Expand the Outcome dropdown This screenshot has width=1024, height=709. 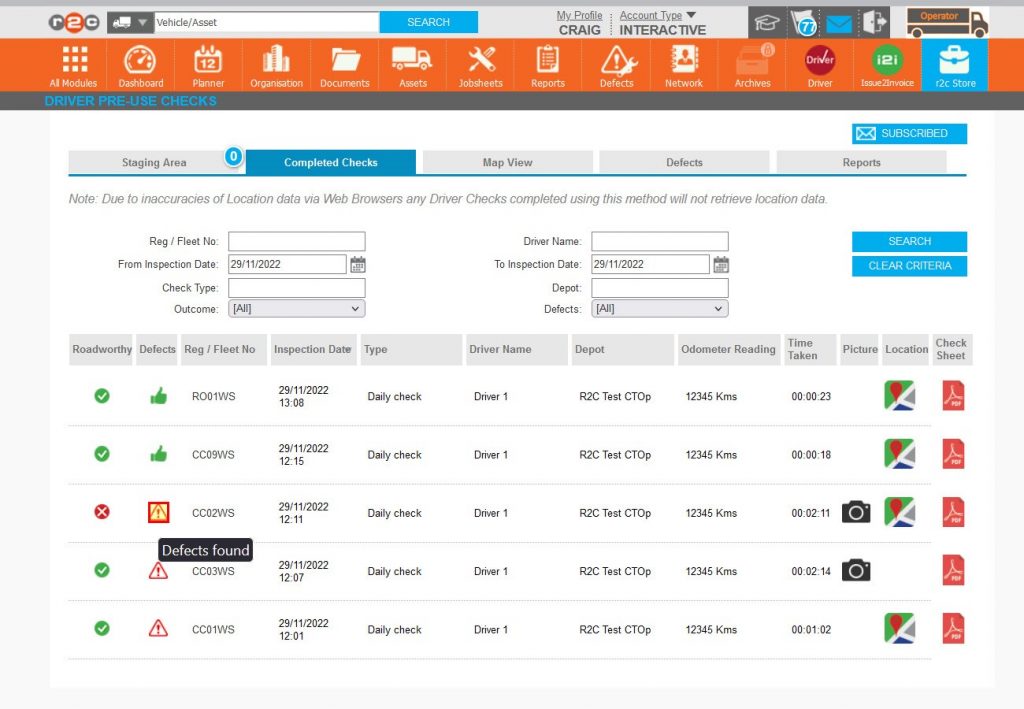click(296, 309)
